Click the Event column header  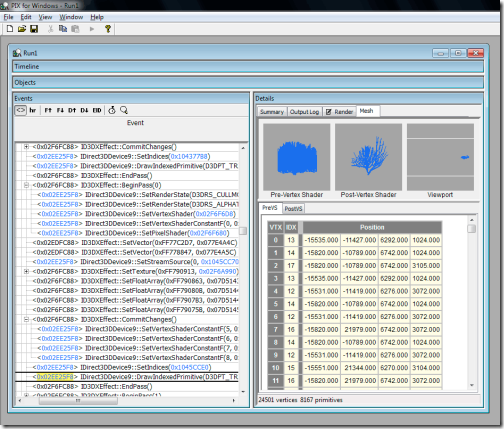131,128
